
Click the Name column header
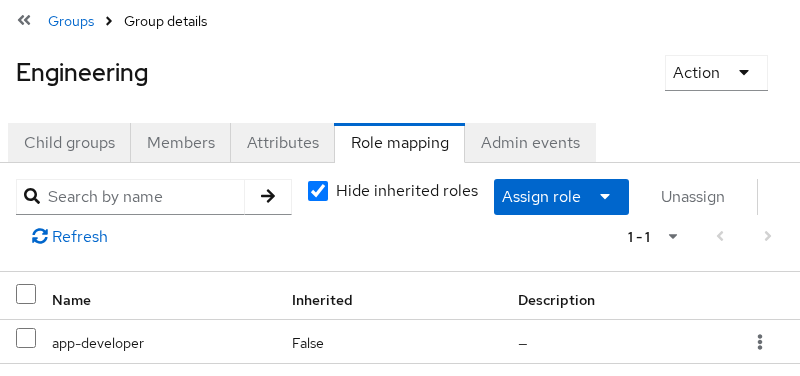[71, 300]
